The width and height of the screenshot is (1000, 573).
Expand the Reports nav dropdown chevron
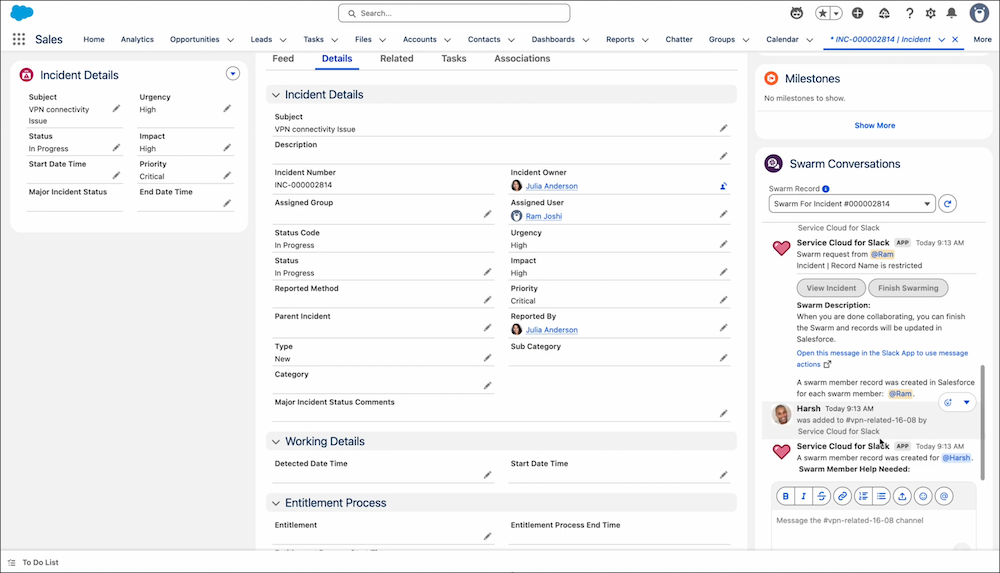645,40
